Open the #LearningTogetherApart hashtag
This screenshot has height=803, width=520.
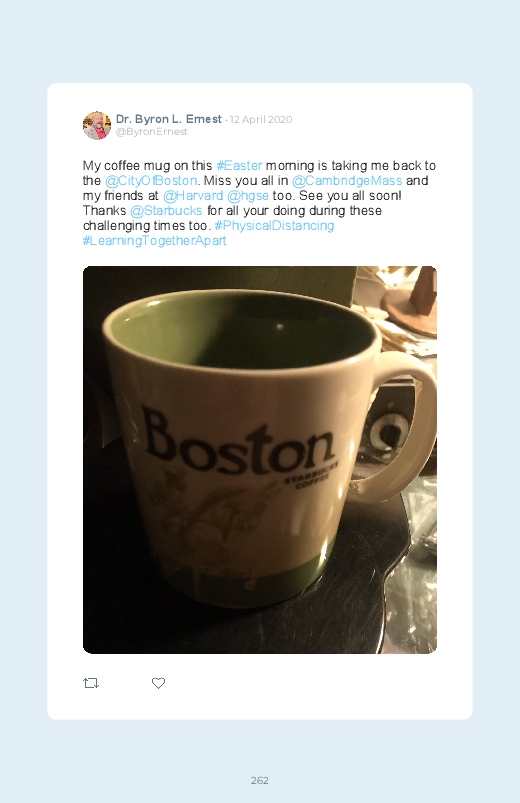point(154,241)
